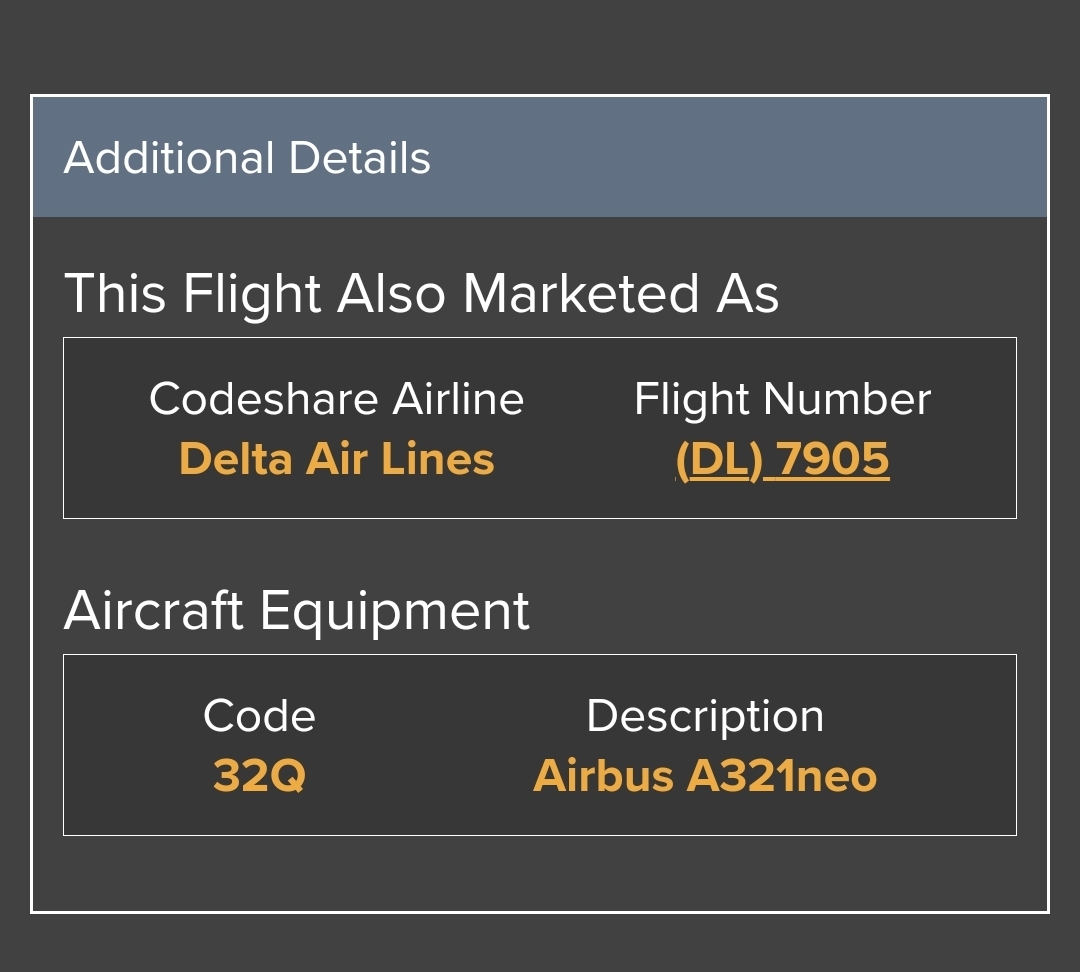Click the A321neo model text
1080x972 pixels.
pos(782,776)
